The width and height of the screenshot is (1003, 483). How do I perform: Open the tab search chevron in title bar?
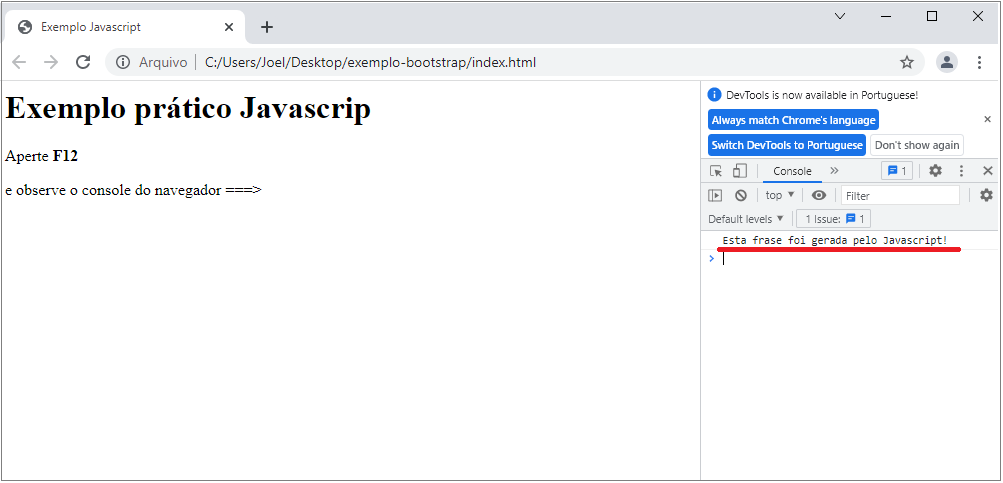841,16
